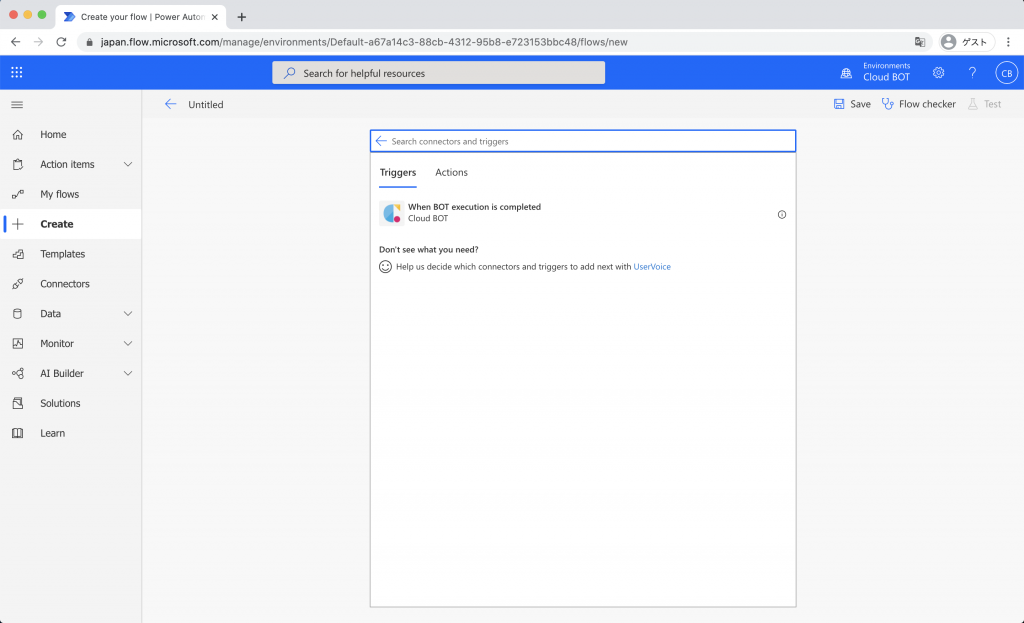Click the Environments globe icon

tap(846, 73)
